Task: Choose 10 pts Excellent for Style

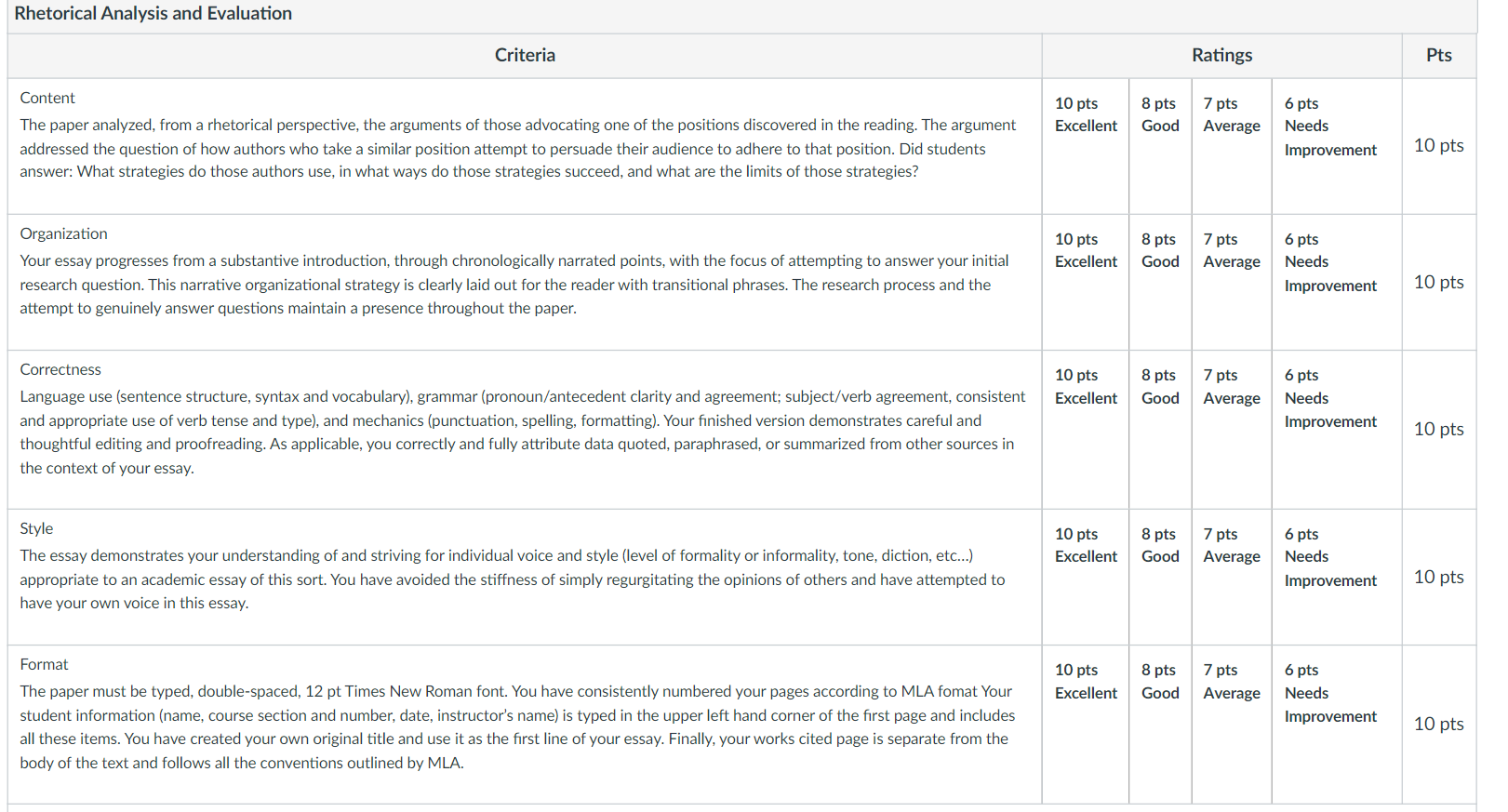Action: click(x=1085, y=577)
